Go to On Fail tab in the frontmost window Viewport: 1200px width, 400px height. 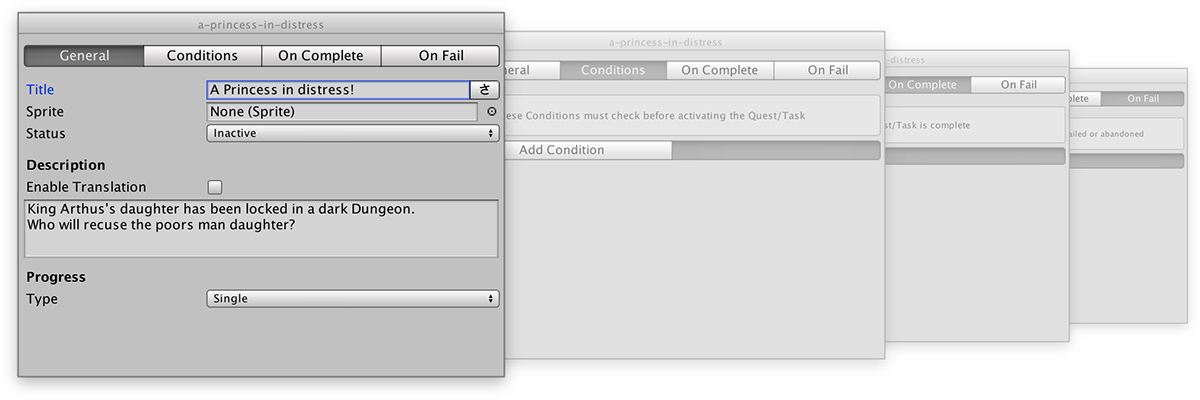(440, 56)
